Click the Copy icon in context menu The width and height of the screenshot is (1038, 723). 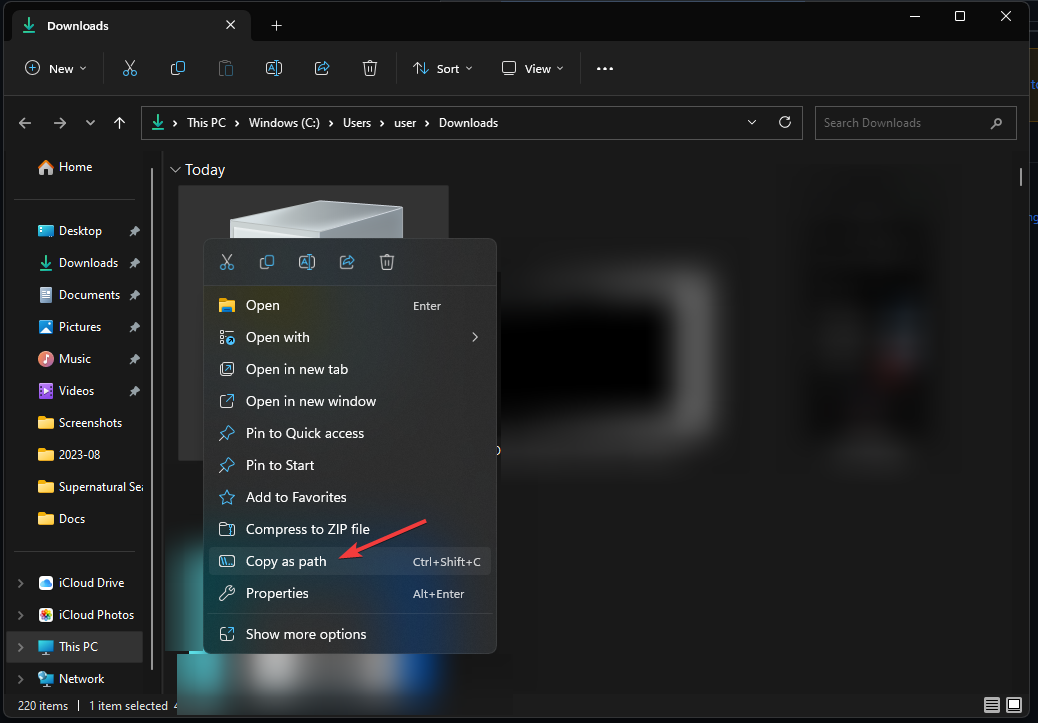coord(267,262)
